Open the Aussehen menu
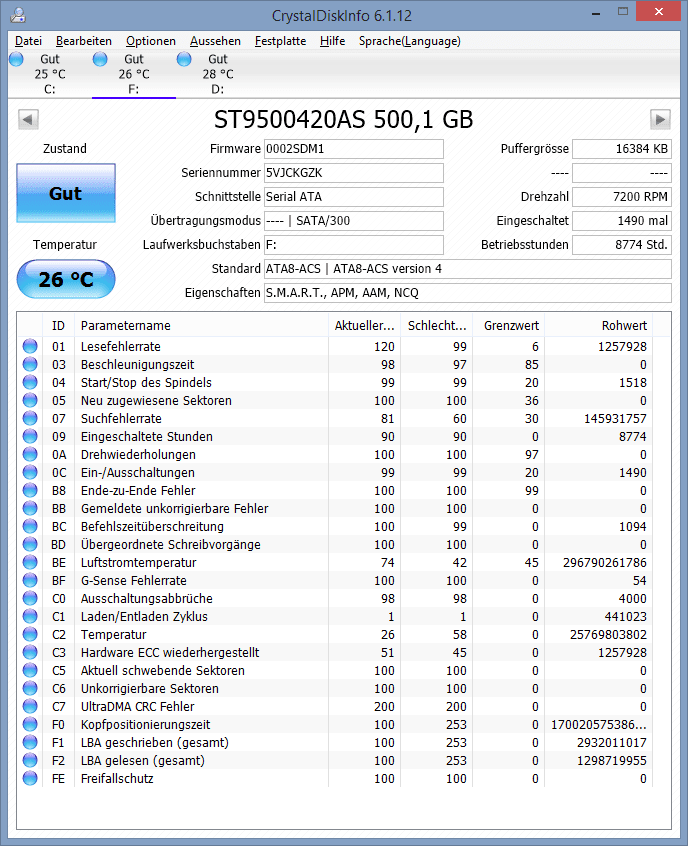688x846 pixels. [215, 41]
